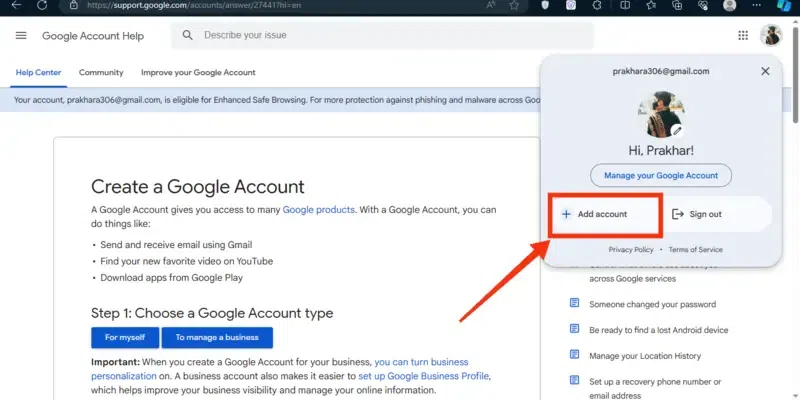
Task: Click the document icon beside Set up a recovery phone
Action: tap(574, 380)
